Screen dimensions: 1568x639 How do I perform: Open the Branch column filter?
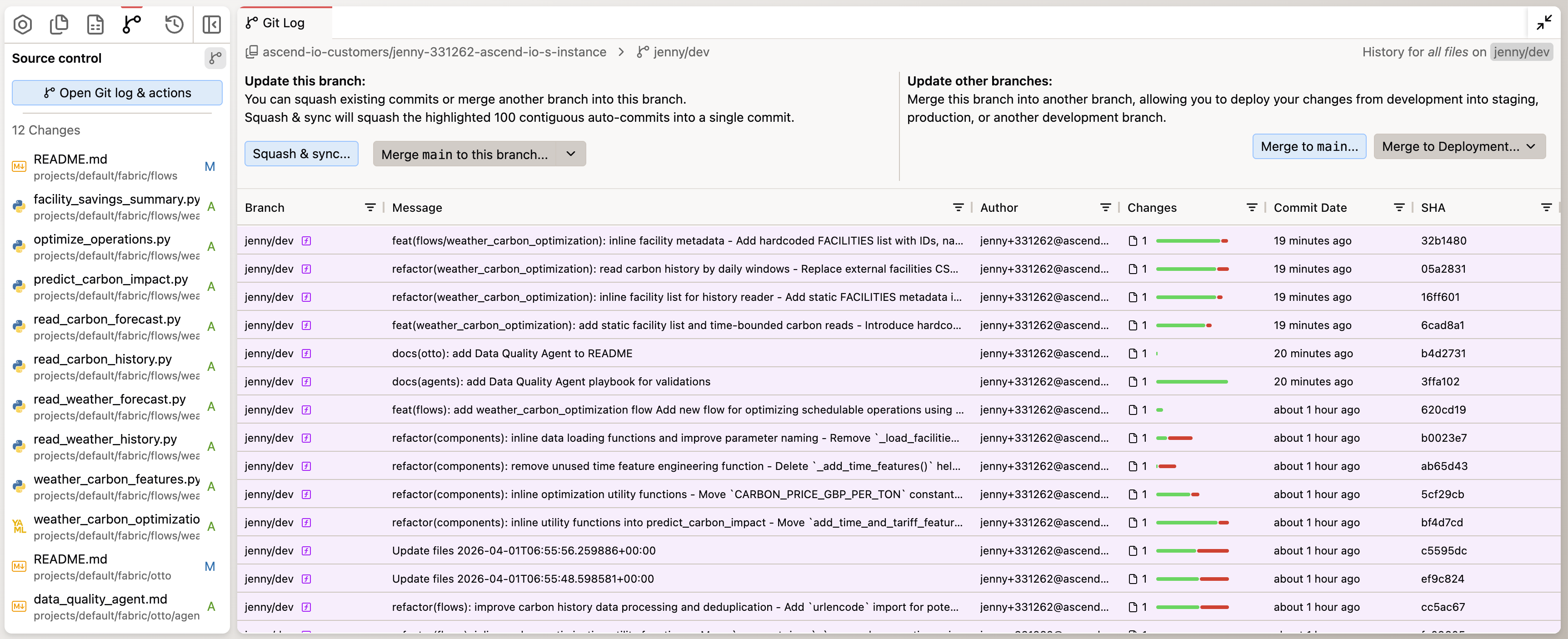point(370,208)
